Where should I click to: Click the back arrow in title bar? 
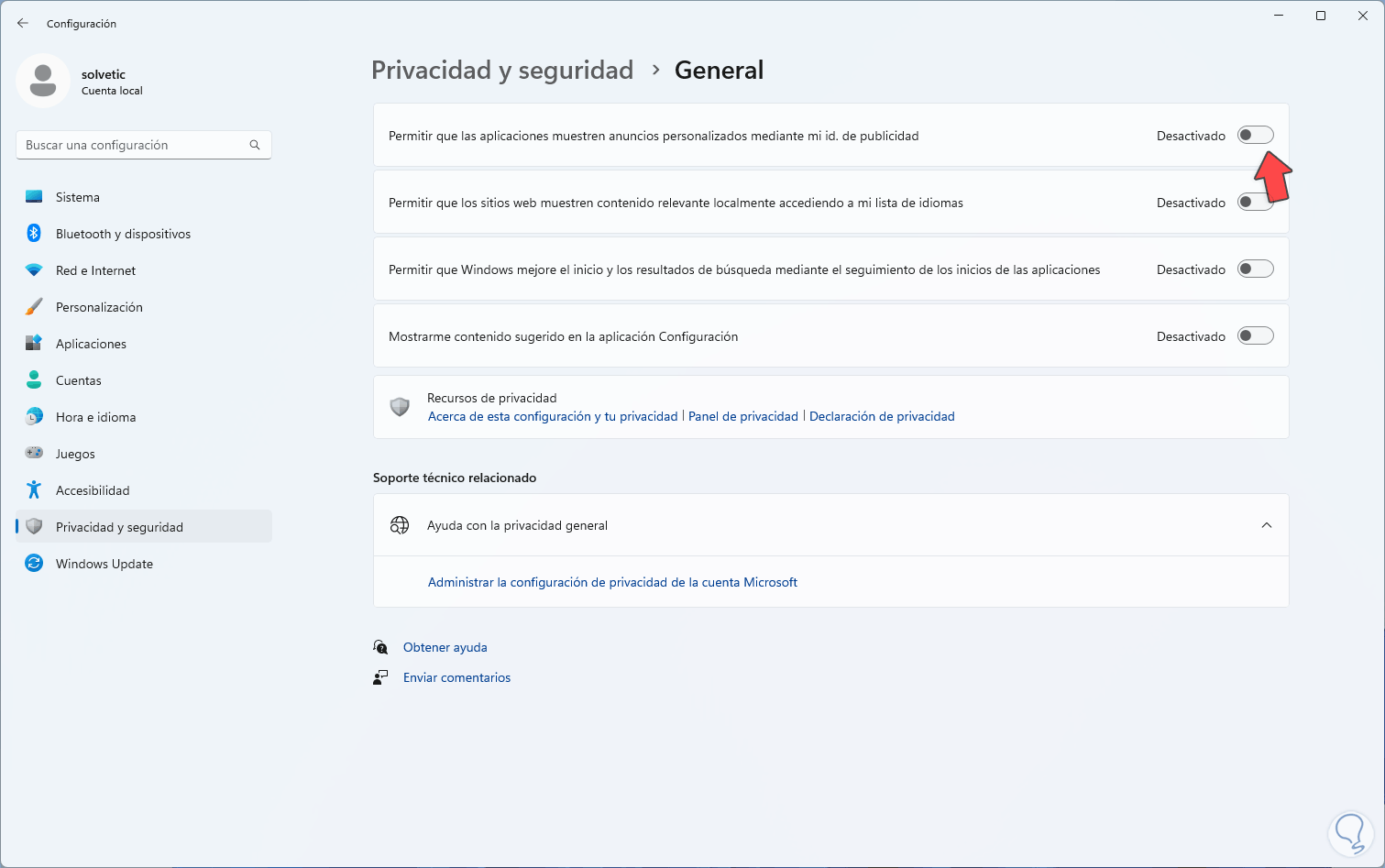tap(23, 24)
